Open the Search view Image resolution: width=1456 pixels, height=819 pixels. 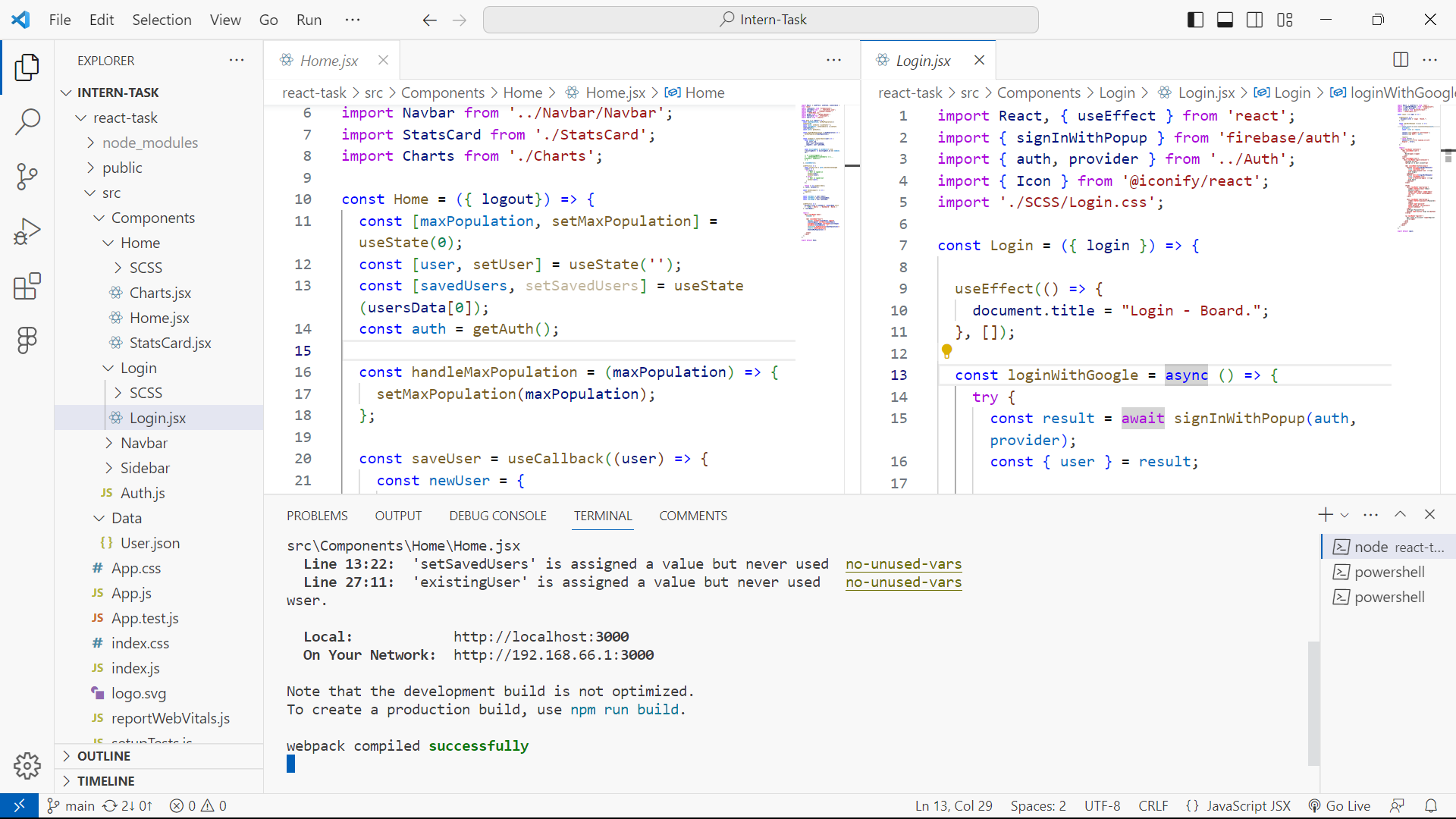[27, 121]
